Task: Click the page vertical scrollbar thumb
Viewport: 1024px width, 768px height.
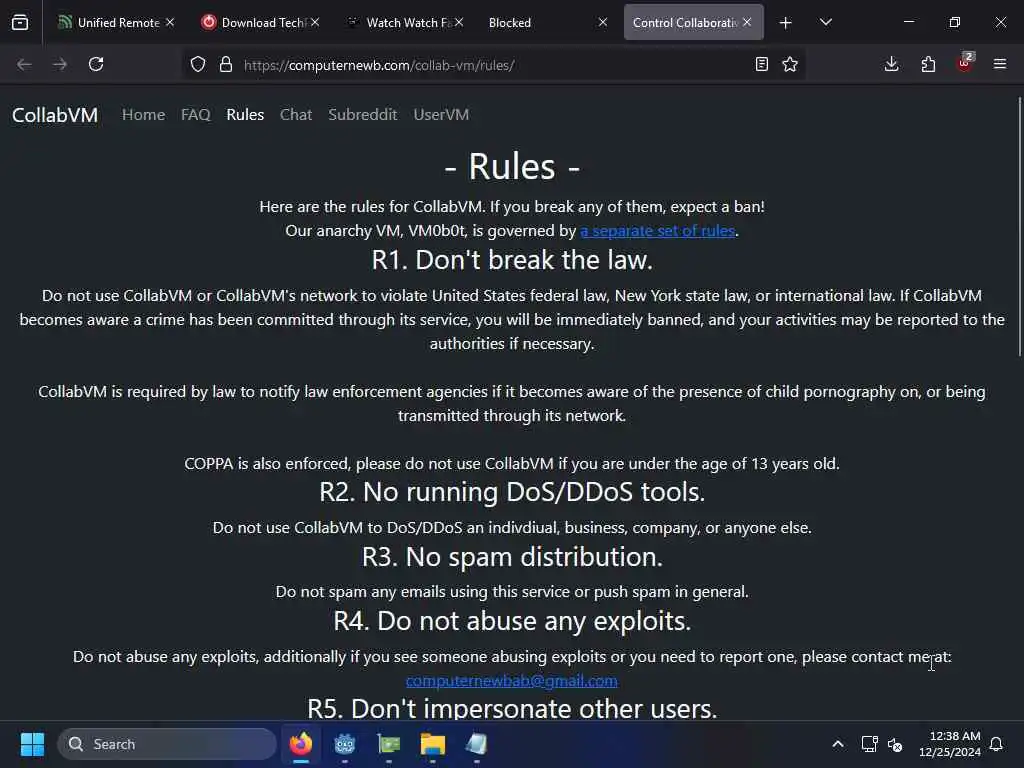Action: coord(1020,226)
